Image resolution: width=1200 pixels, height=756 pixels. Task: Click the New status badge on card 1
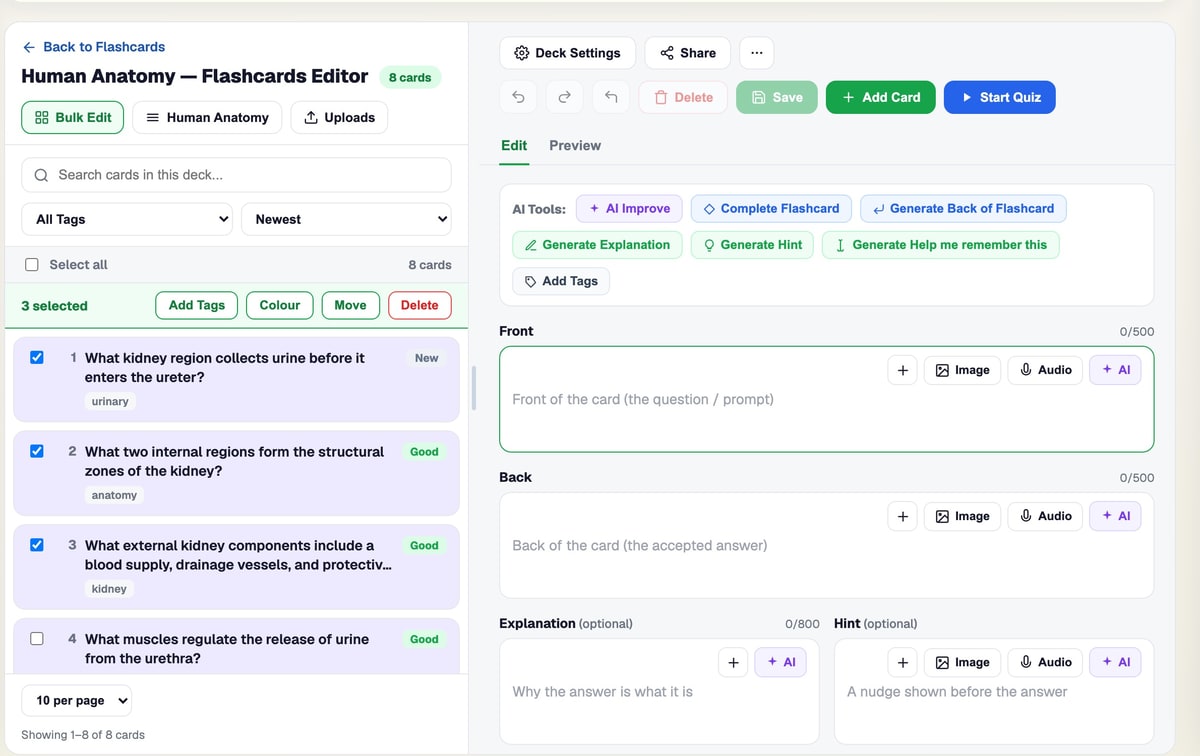click(427, 358)
